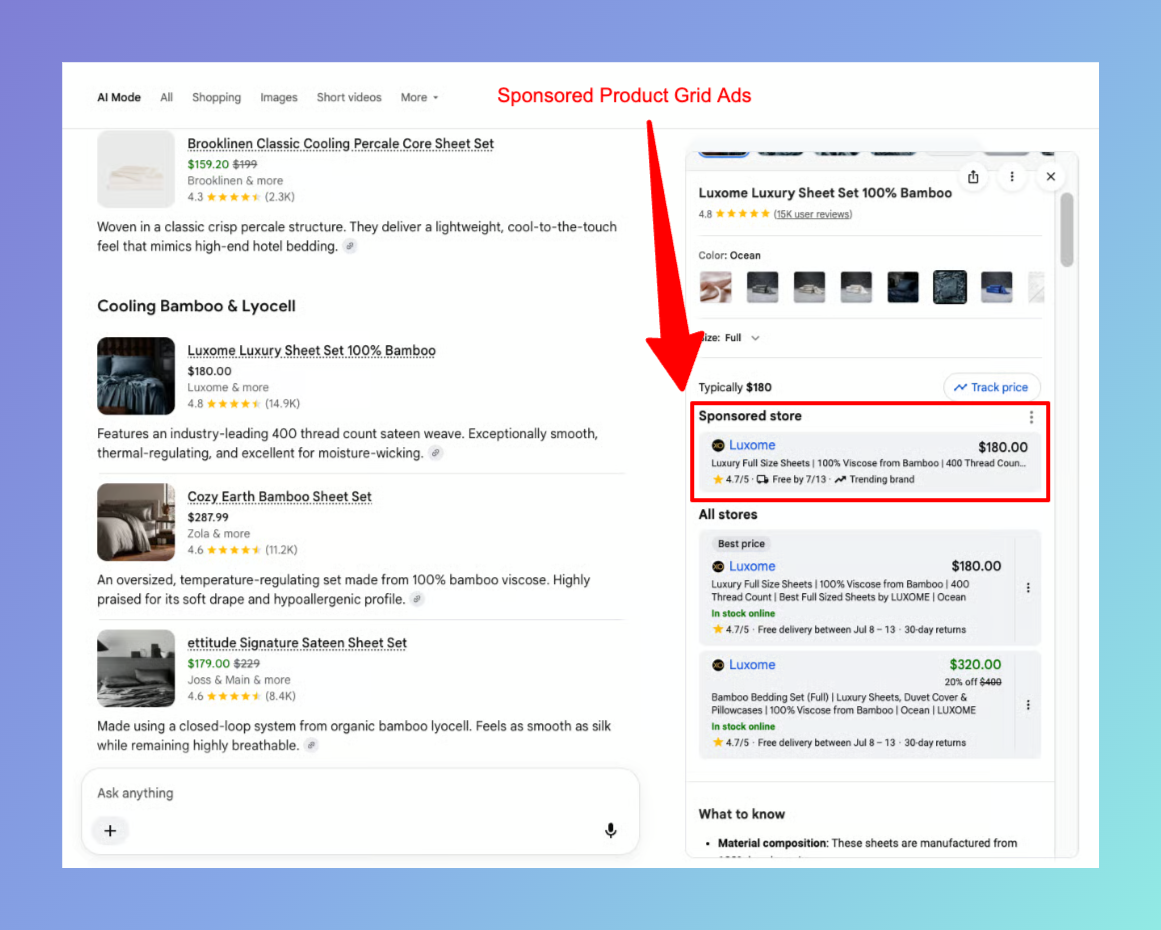The height and width of the screenshot is (930, 1161).
Task: Click the Brooklinen & more sellers text
Action: 235,181
